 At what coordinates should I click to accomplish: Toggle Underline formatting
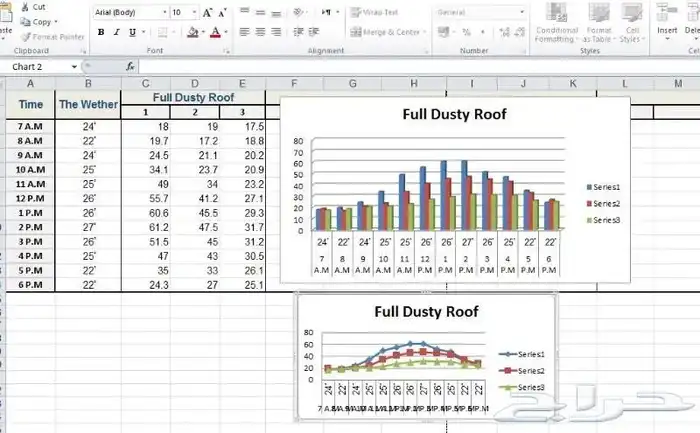point(133,32)
